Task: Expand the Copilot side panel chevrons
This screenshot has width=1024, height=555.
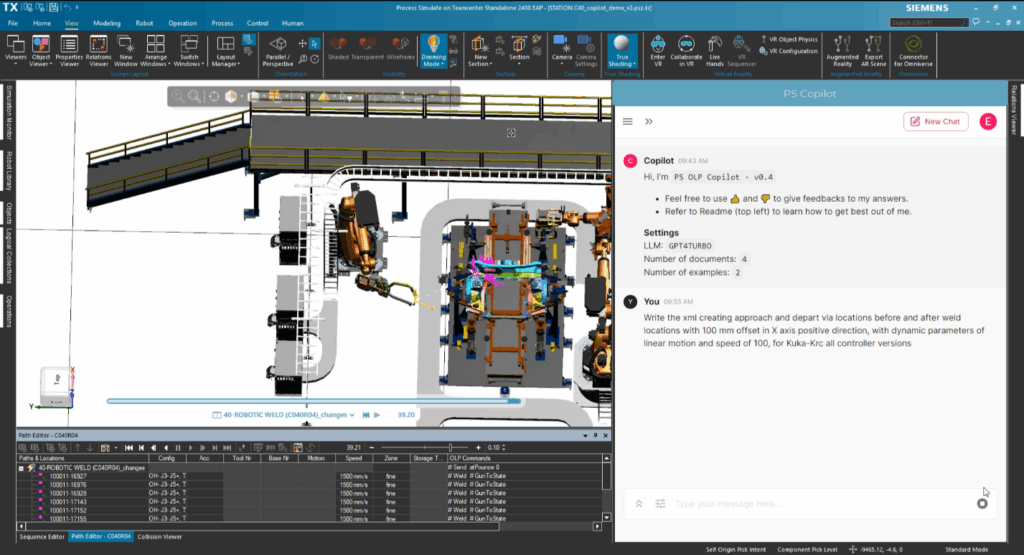Action: click(648, 121)
